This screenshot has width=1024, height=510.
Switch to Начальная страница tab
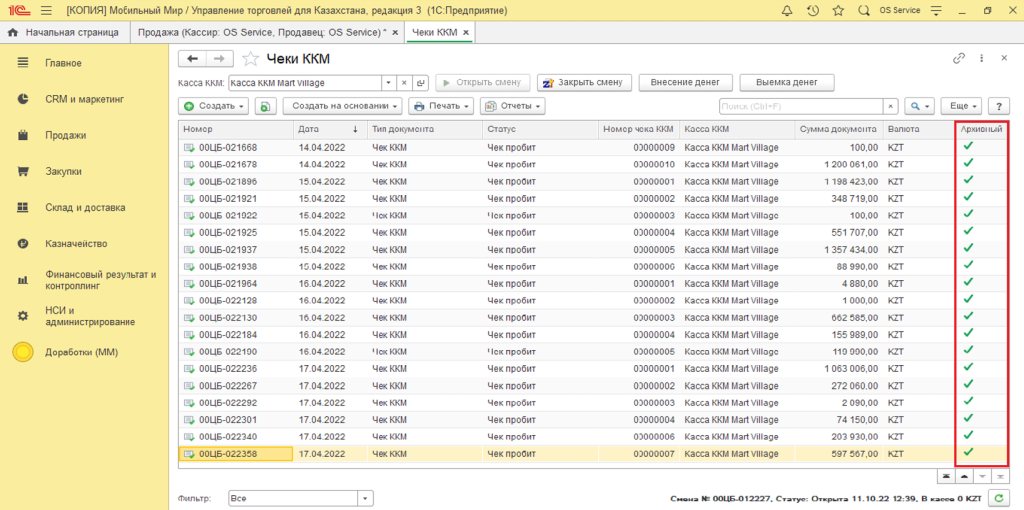tap(65, 32)
